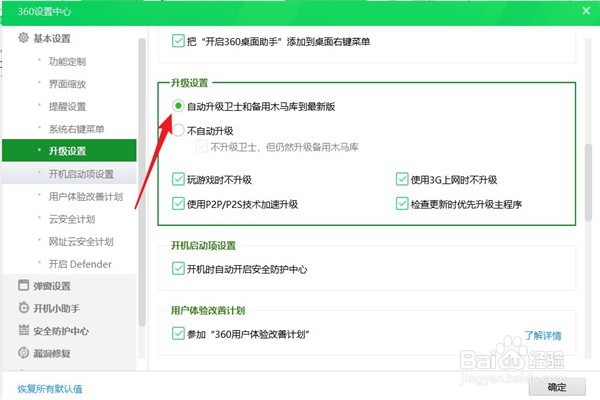The width and height of the screenshot is (600, 400).
Task: Toggle 检查更新时优先升级主程序 checkbox
Action: pyautogui.click(x=402, y=204)
